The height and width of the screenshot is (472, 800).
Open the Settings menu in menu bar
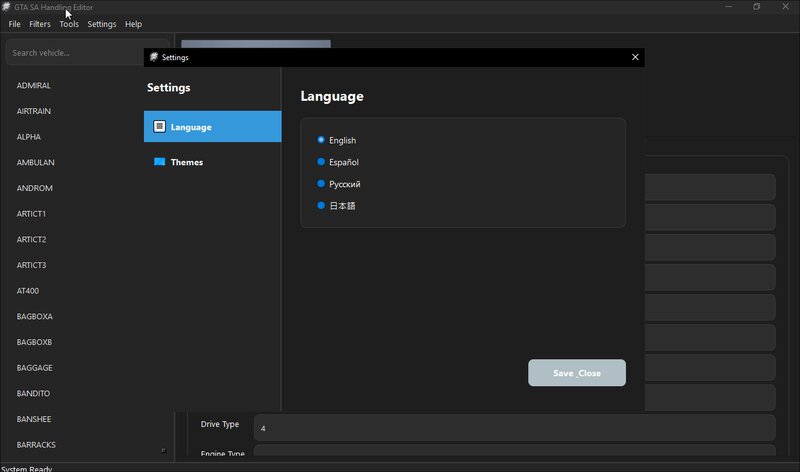click(x=102, y=24)
